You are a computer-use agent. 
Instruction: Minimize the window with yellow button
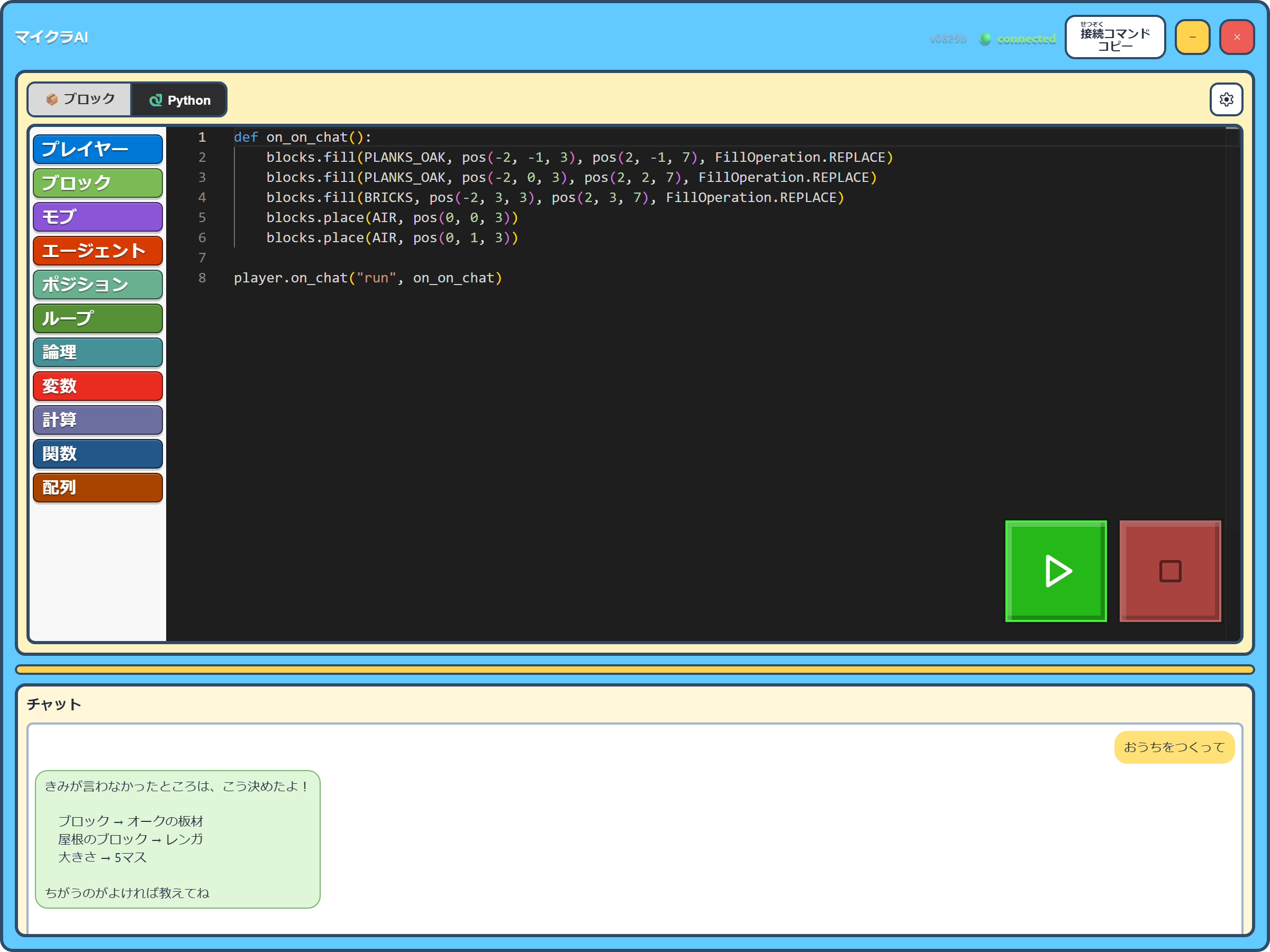pos(1192,38)
